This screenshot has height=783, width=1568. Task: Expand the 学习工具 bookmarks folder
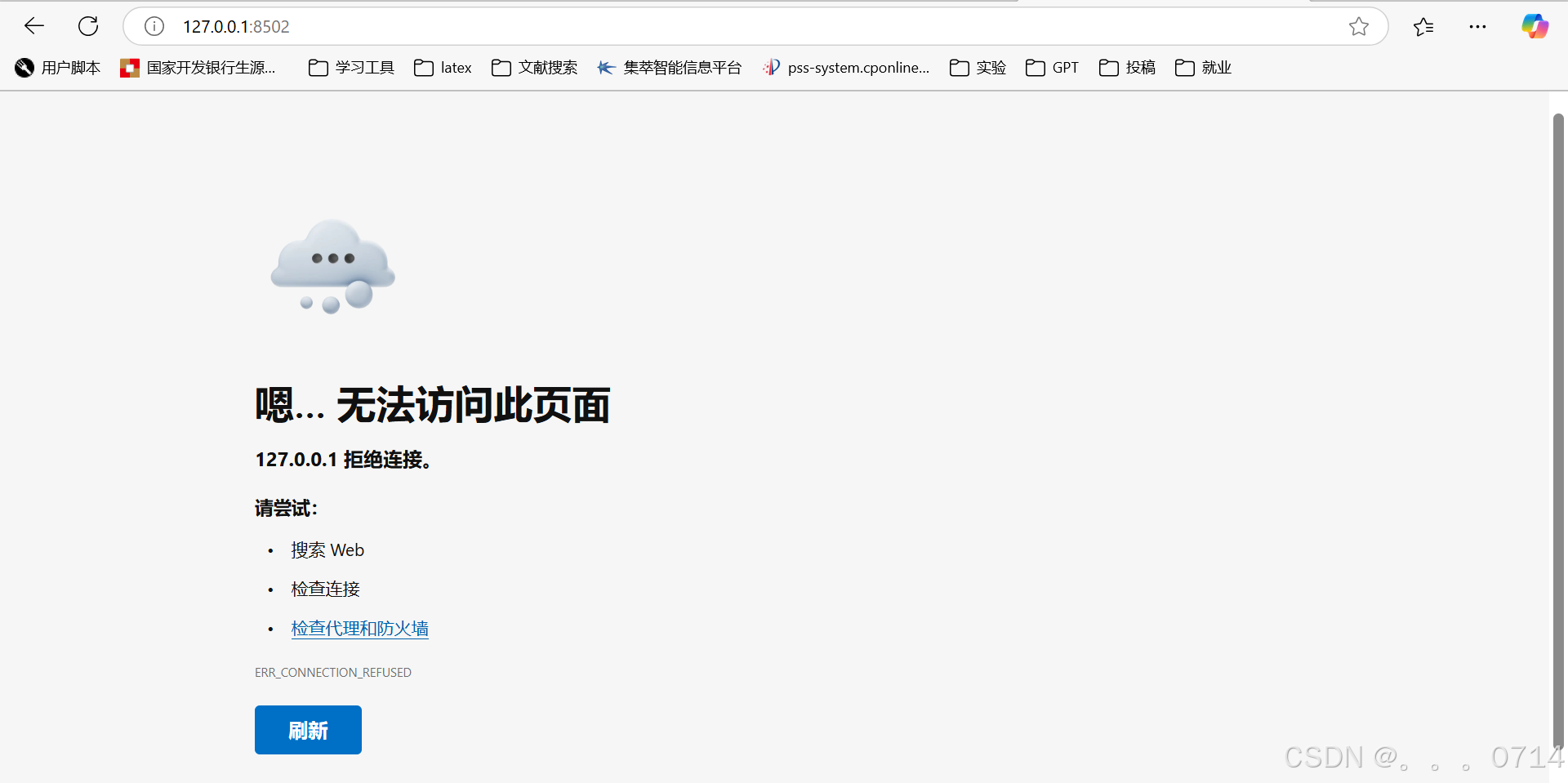[x=350, y=68]
